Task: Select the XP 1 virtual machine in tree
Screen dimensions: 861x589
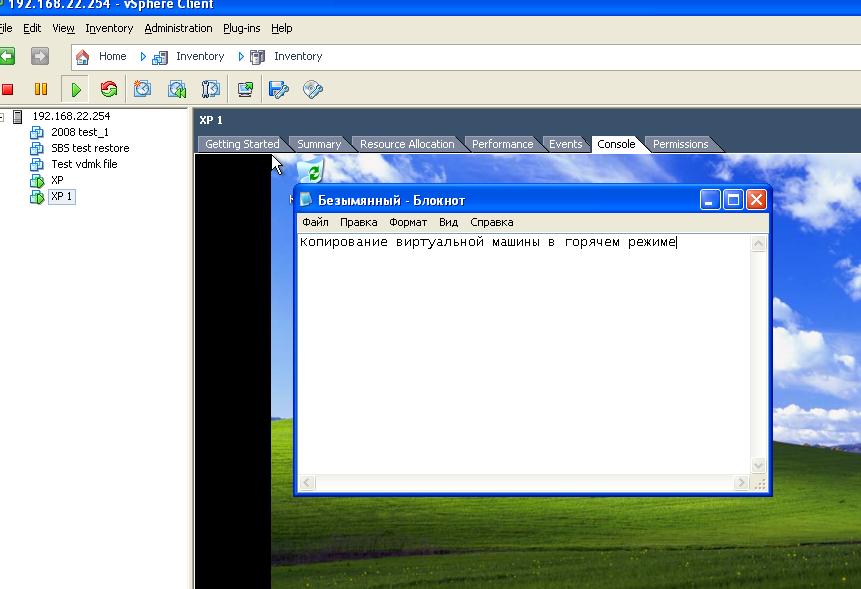Action: (x=61, y=196)
